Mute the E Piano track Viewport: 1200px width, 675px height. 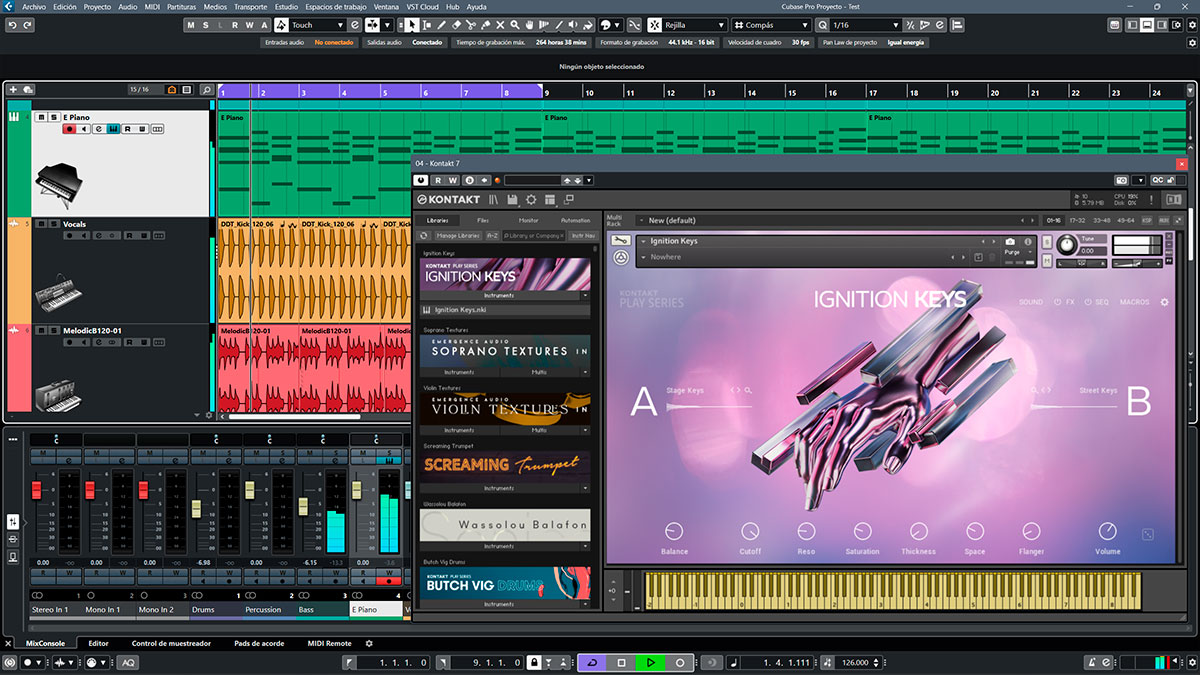click(41, 117)
